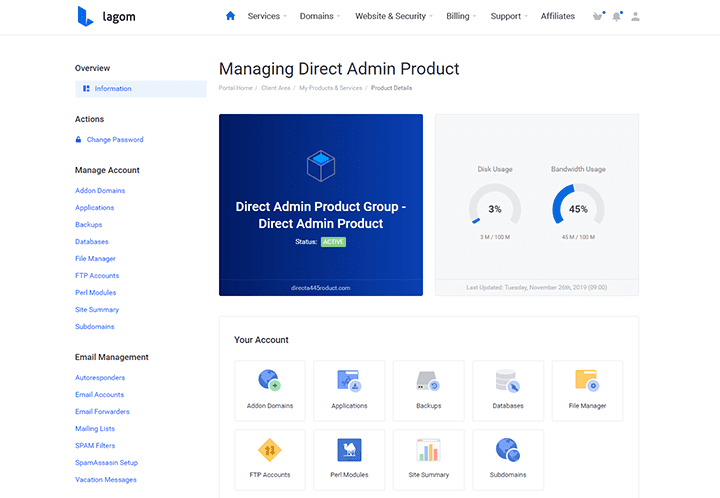Viewport: 720px width, 498px height.
Task: Open Databases in the sidebar
Action: click(92, 241)
